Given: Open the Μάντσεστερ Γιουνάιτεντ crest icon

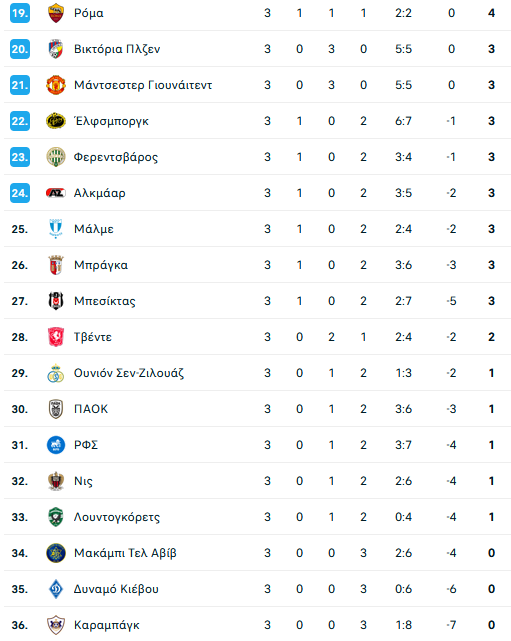Looking at the screenshot, I should click(56, 85).
